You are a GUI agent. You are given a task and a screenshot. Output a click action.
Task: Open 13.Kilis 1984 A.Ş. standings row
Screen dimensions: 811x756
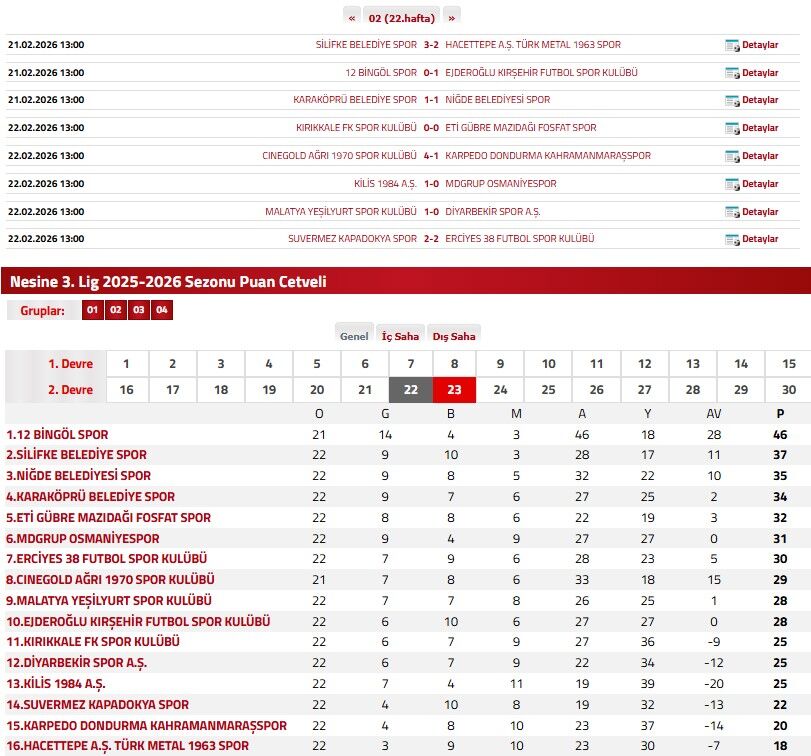pyautogui.click(x=56, y=684)
